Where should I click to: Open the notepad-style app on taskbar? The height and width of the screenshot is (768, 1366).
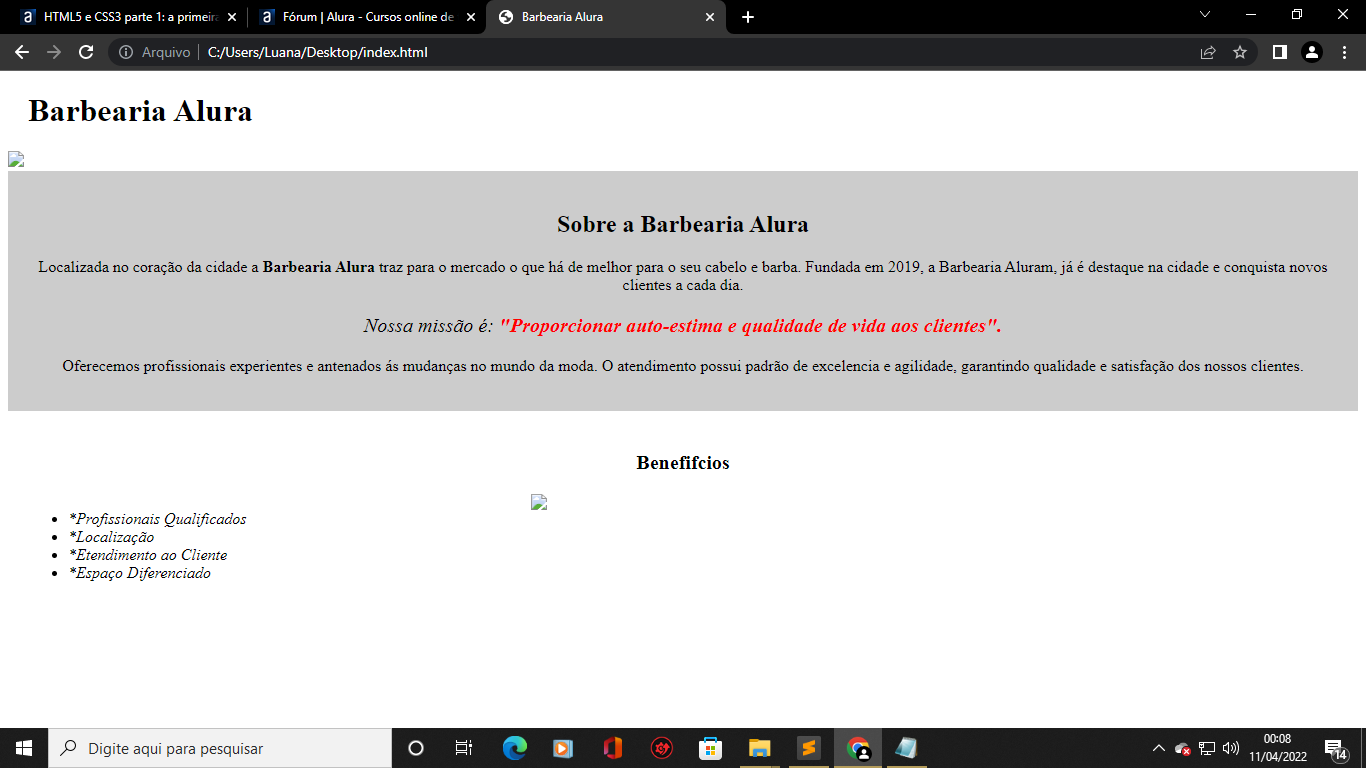(x=906, y=748)
